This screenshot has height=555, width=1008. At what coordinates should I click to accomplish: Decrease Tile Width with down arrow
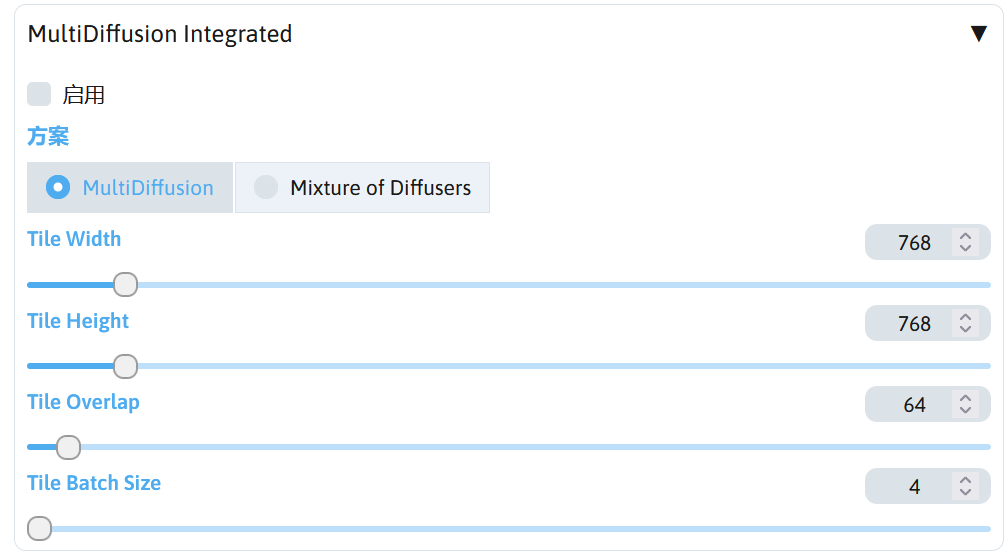pos(965,248)
